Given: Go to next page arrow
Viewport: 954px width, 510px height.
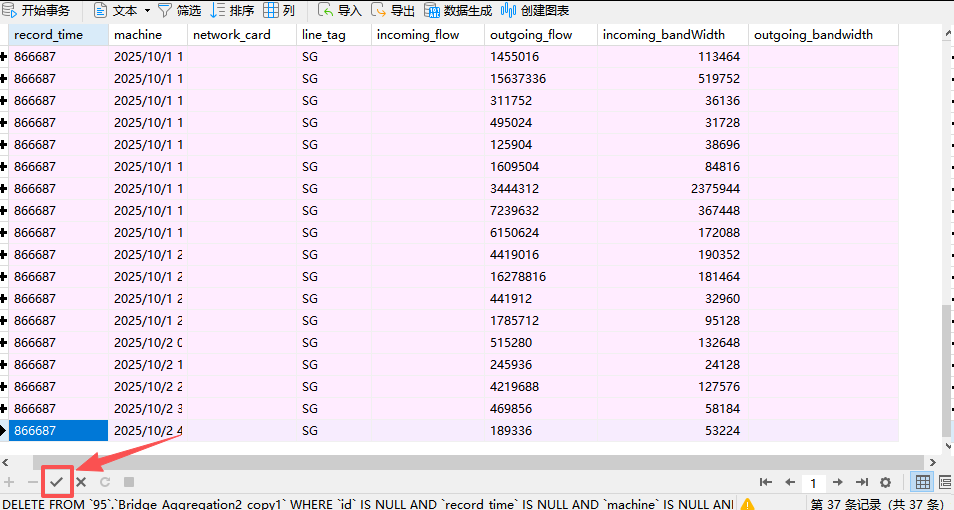Looking at the screenshot, I should (838, 482).
